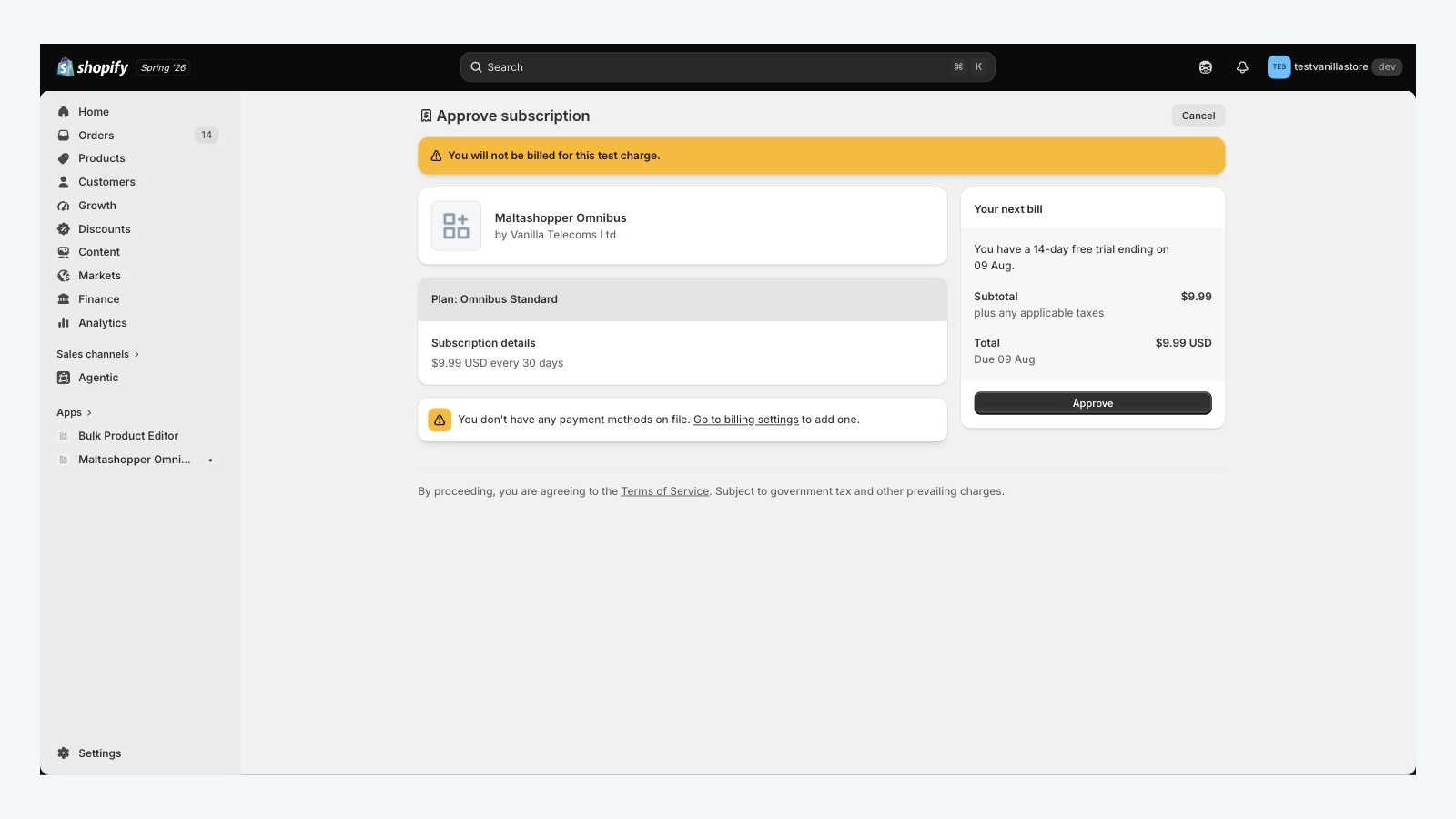Click the Agentic channel icon

click(64, 378)
